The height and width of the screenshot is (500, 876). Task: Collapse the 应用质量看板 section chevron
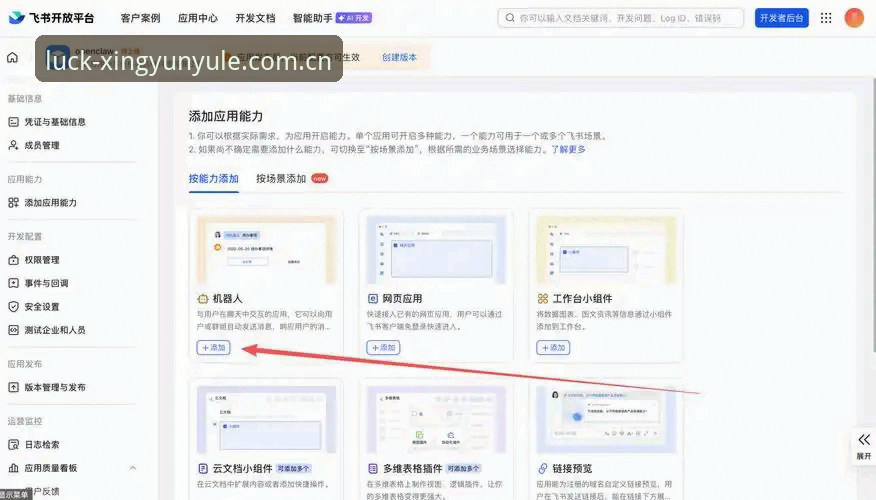point(133,468)
